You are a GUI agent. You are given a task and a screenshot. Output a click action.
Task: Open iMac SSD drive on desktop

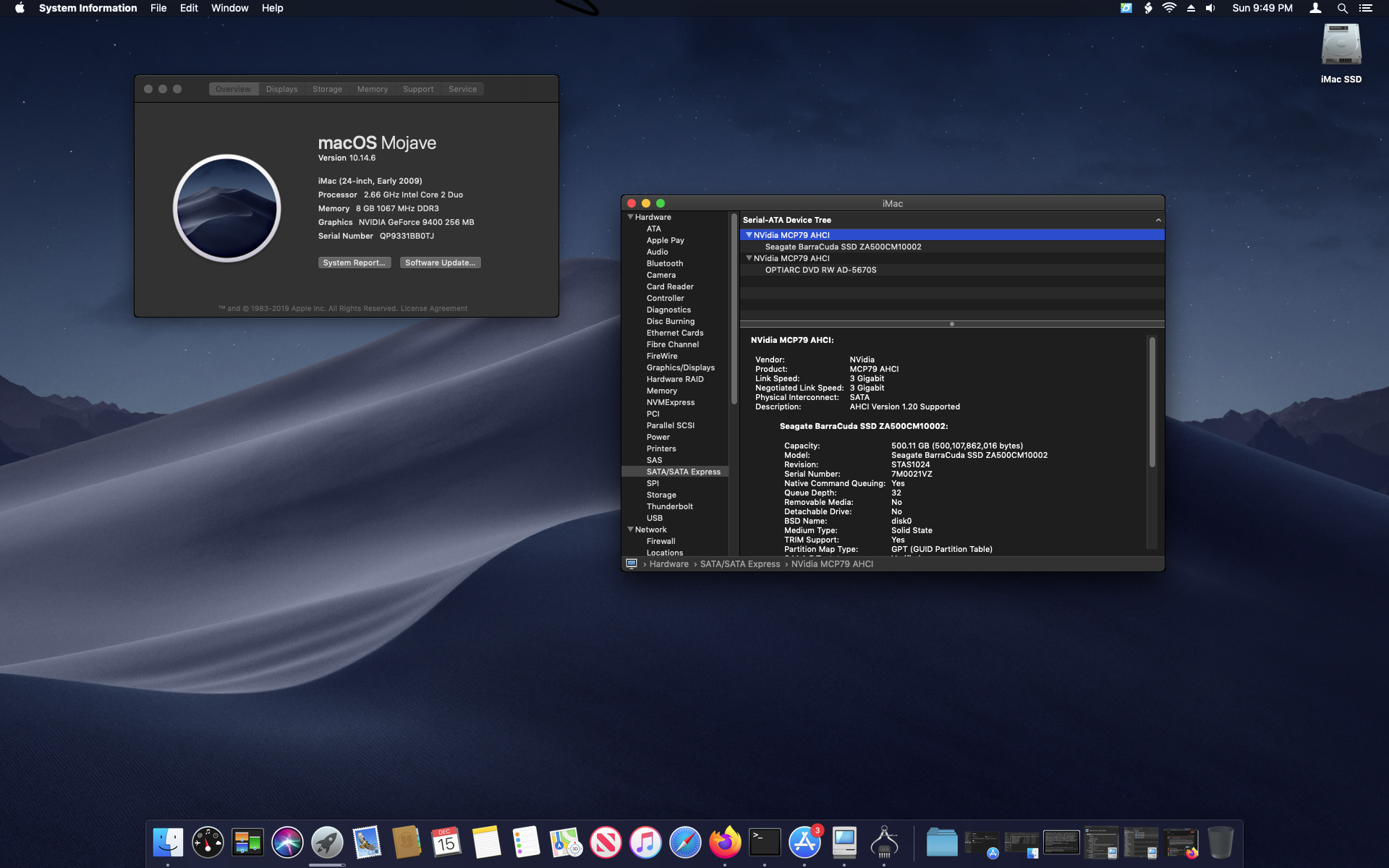pos(1341,52)
